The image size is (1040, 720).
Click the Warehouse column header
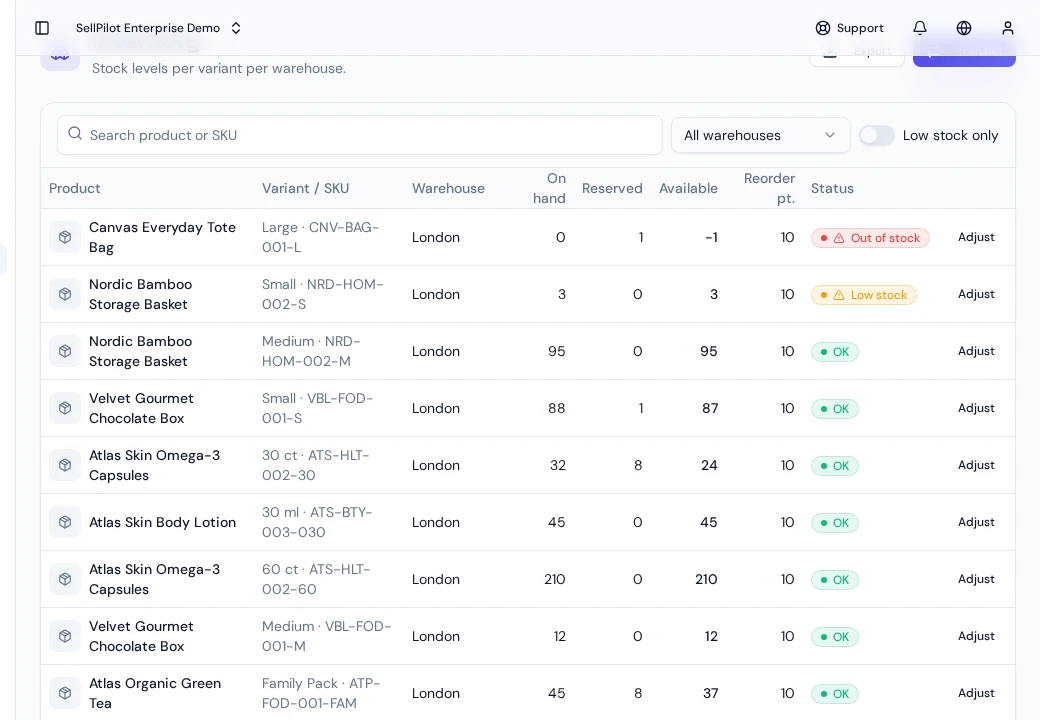tap(448, 188)
